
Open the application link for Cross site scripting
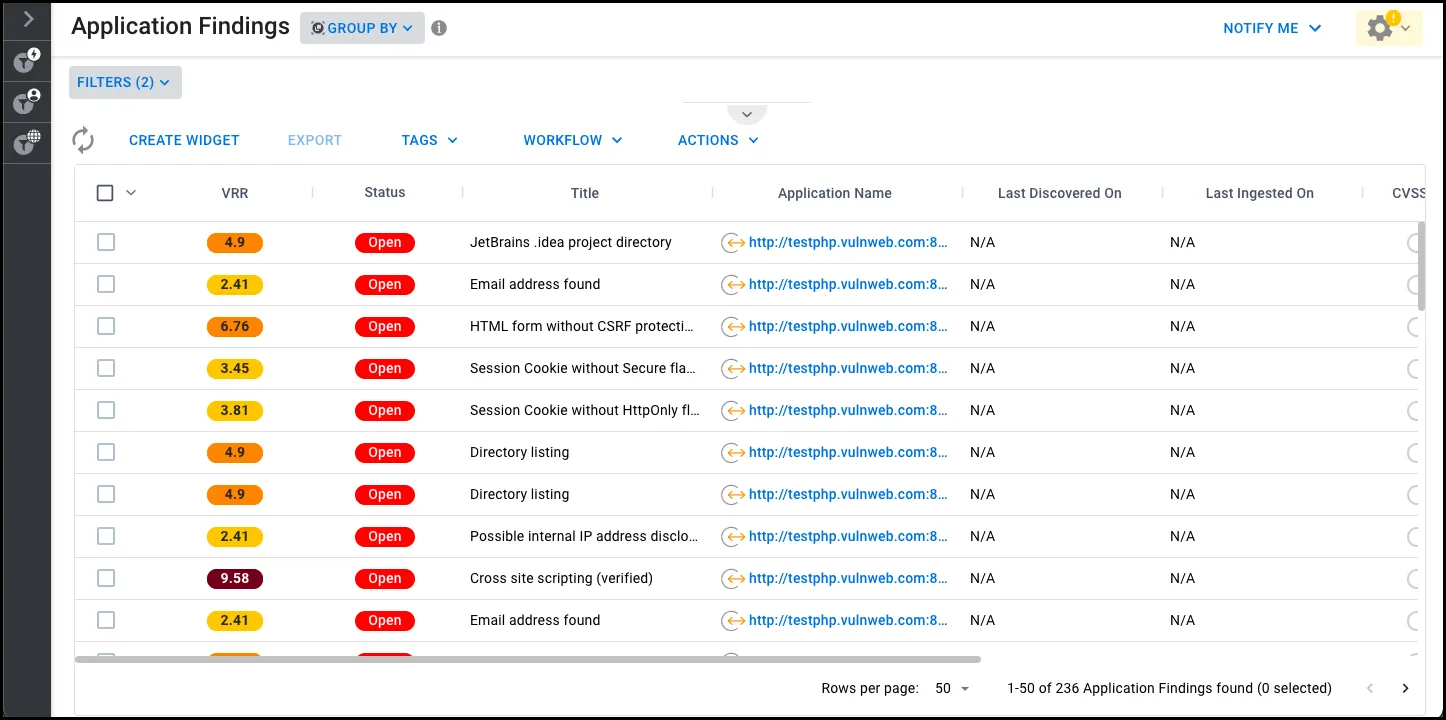(x=848, y=579)
